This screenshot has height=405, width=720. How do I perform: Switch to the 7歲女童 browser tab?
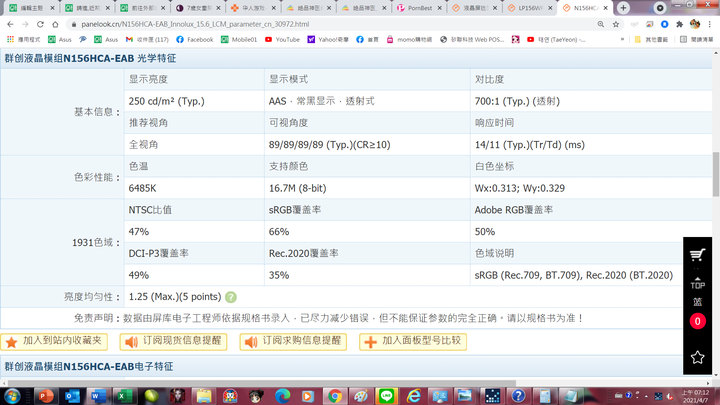pos(198,8)
